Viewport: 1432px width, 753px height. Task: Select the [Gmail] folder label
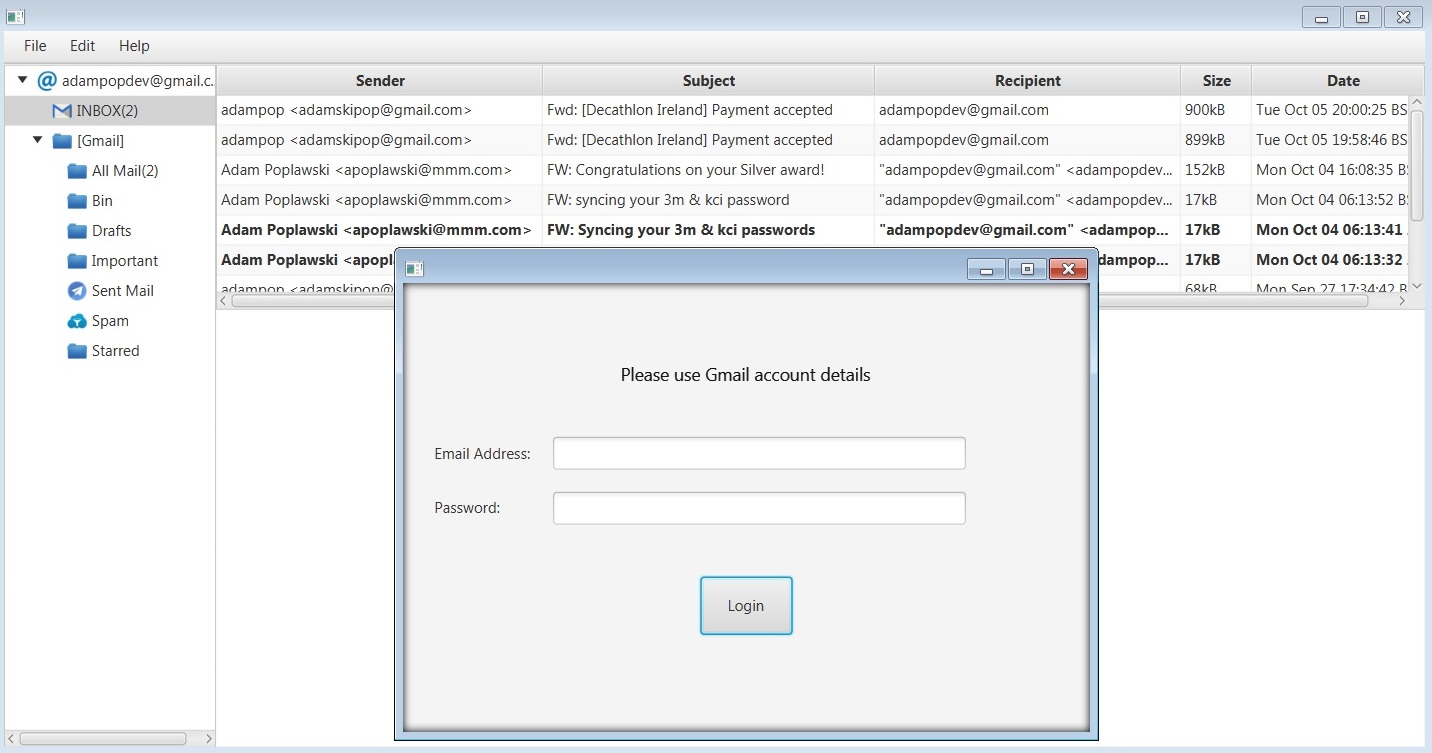pyautogui.click(x=100, y=141)
